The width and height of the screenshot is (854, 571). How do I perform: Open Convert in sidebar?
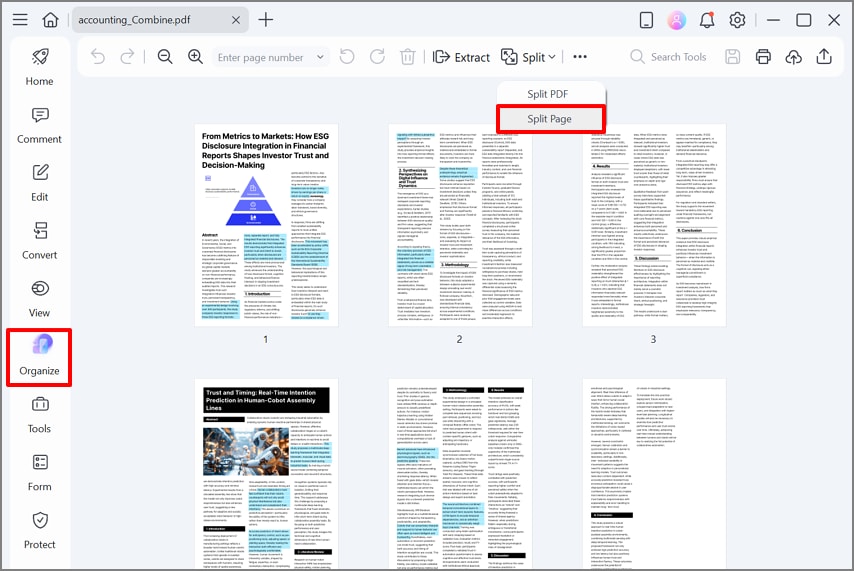click(40, 241)
